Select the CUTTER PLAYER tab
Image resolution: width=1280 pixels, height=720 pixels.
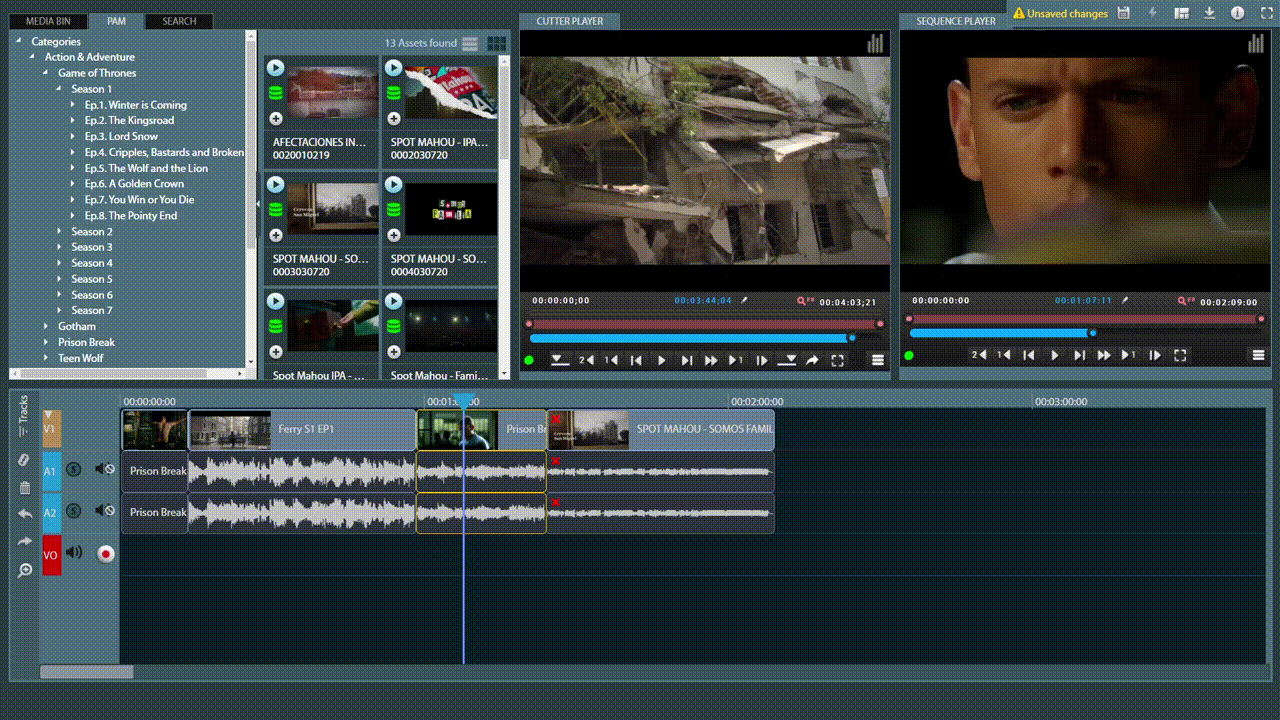pyautogui.click(x=569, y=21)
